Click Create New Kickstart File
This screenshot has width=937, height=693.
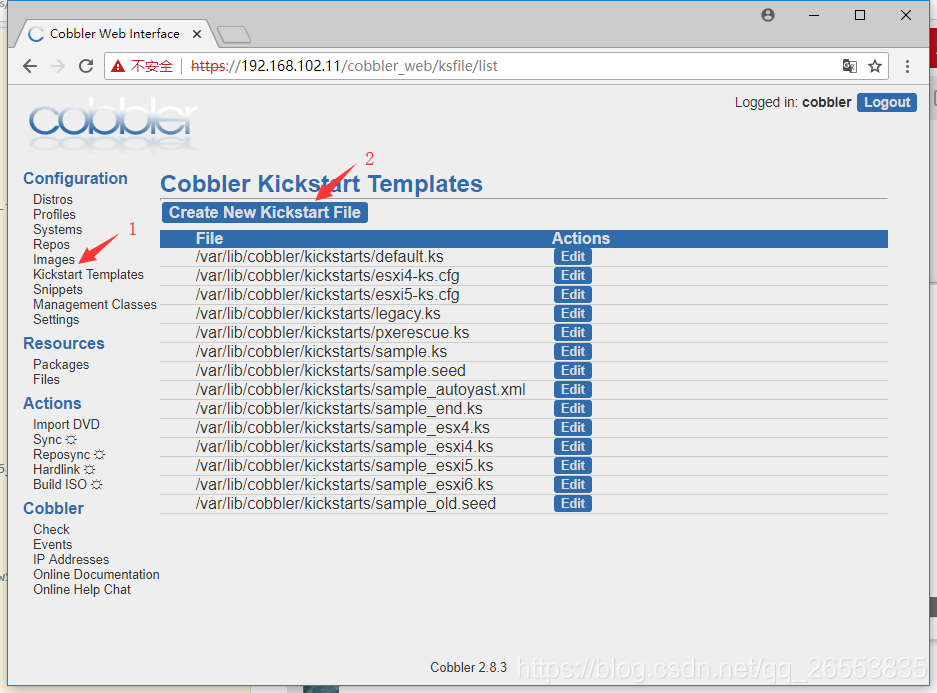tap(265, 212)
